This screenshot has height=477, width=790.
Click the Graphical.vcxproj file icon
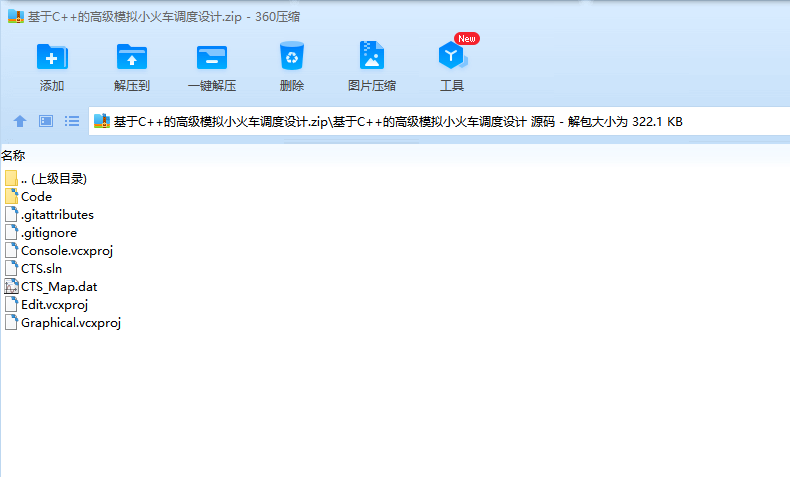click(x=11, y=322)
